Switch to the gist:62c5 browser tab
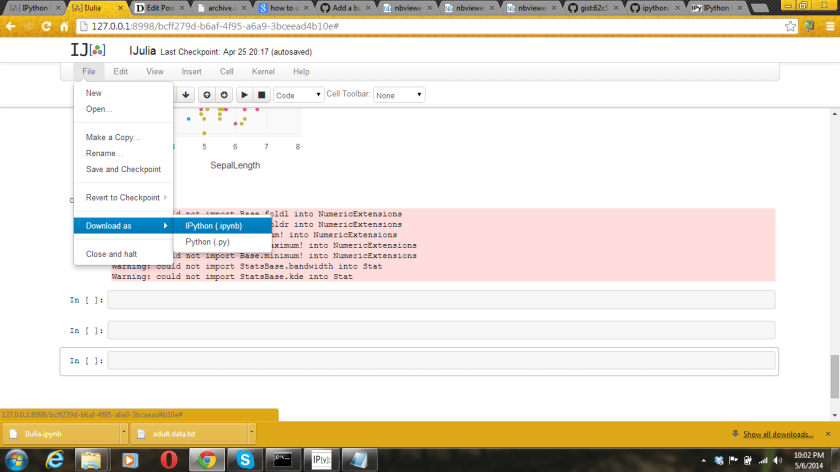 coord(595,8)
